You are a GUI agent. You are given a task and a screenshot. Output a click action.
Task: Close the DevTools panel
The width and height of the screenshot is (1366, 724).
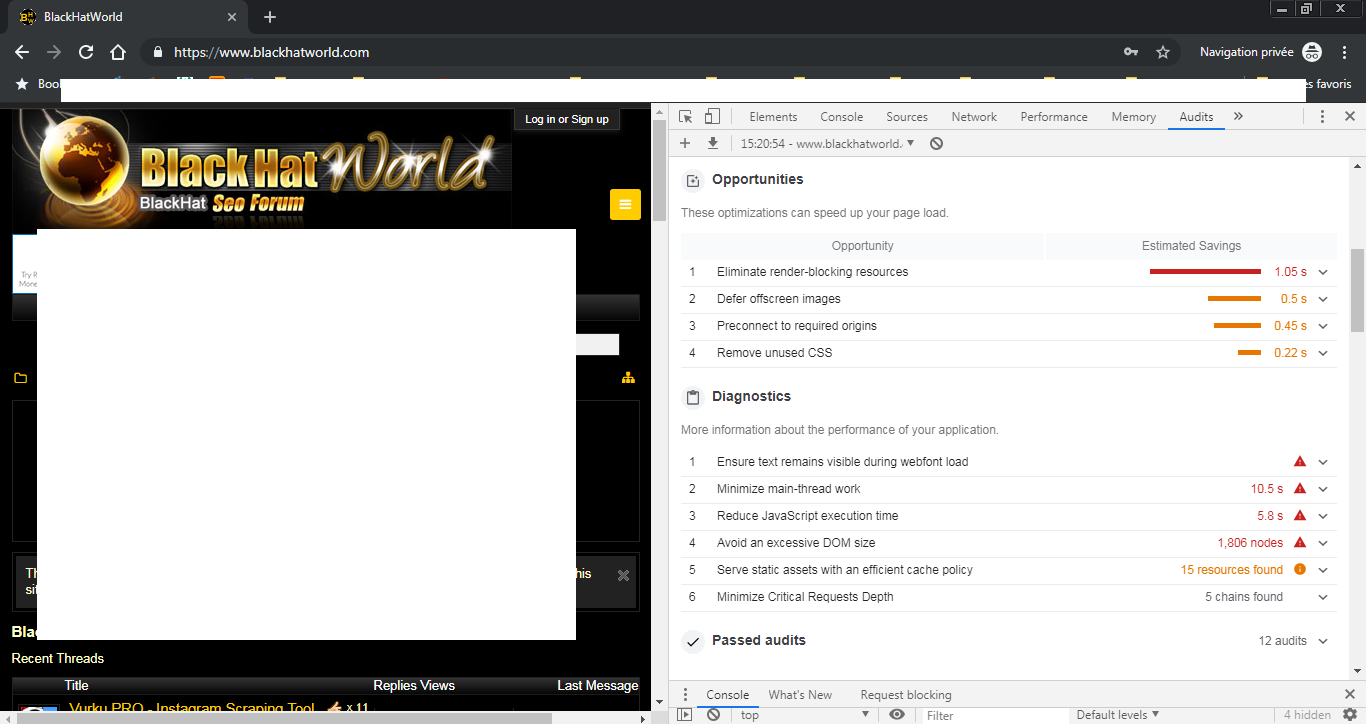pos(1349,117)
